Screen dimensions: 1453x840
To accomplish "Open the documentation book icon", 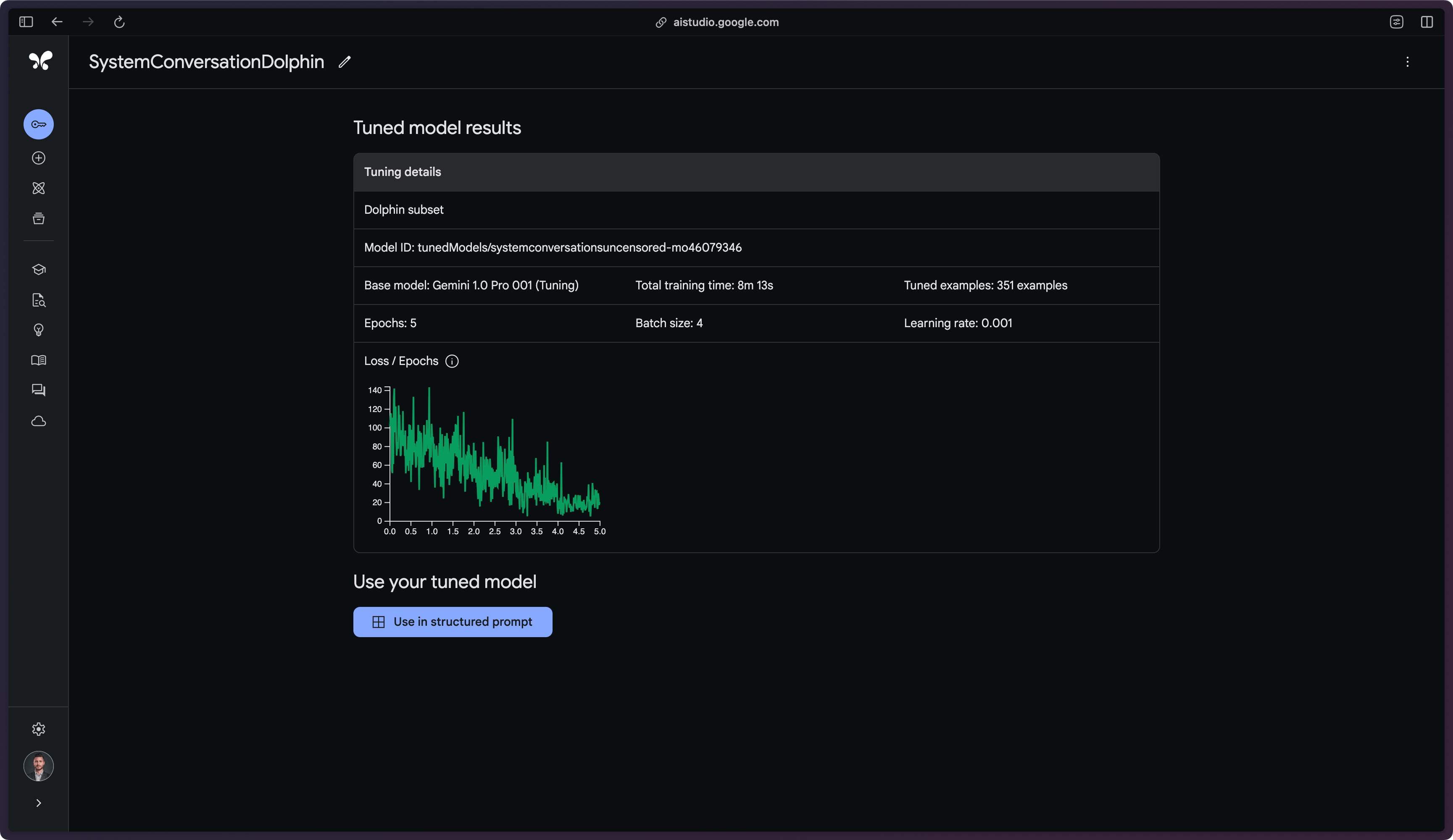I will coord(38,360).
